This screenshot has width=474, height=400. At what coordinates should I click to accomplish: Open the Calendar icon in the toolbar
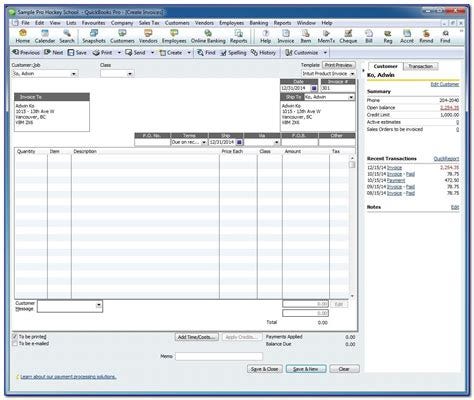click(x=45, y=36)
